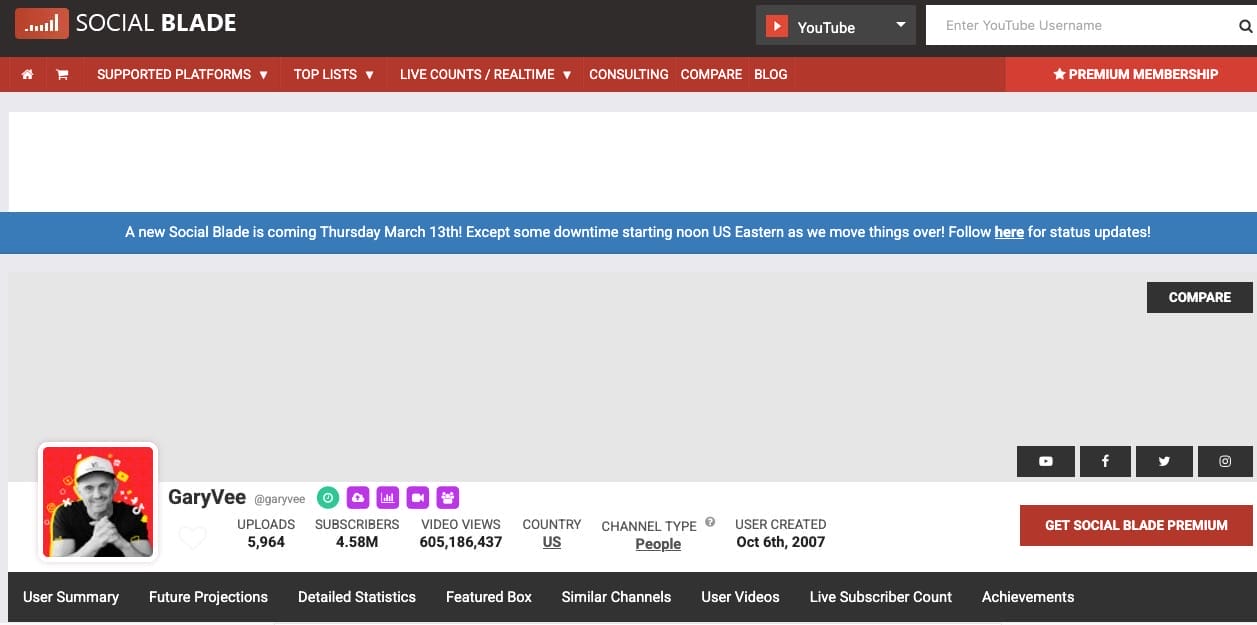The width and height of the screenshot is (1257, 625).
Task: Click the purple cloud upload badge
Action: pyautogui.click(x=358, y=497)
